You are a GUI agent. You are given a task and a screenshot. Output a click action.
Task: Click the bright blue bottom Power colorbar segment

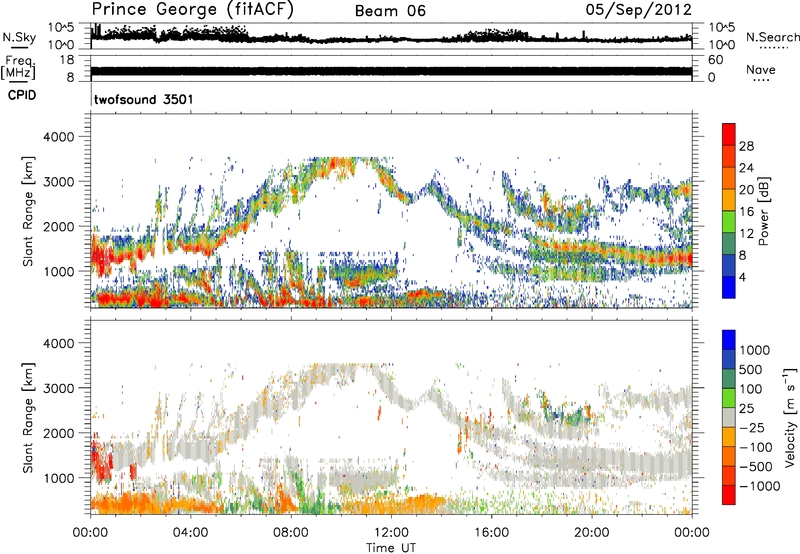[729, 287]
